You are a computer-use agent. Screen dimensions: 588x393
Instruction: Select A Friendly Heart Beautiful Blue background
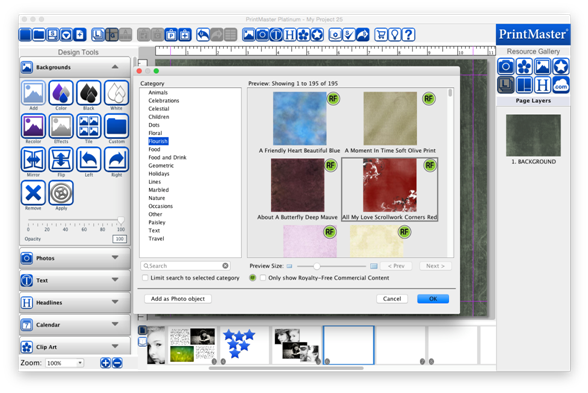click(299, 118)
